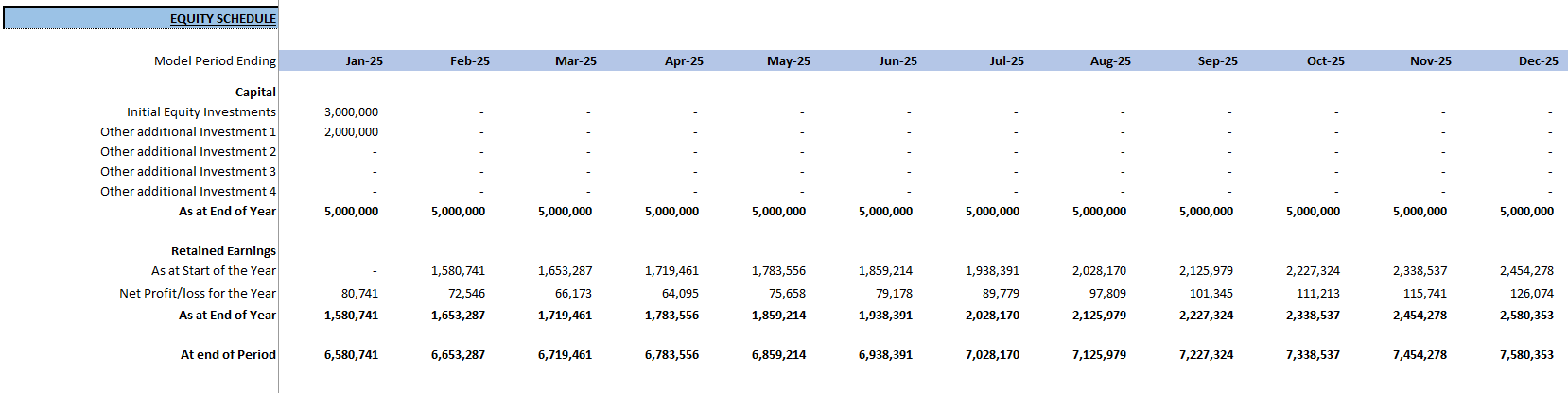Select the Jan-25 period header

click(x=364, y=61)
